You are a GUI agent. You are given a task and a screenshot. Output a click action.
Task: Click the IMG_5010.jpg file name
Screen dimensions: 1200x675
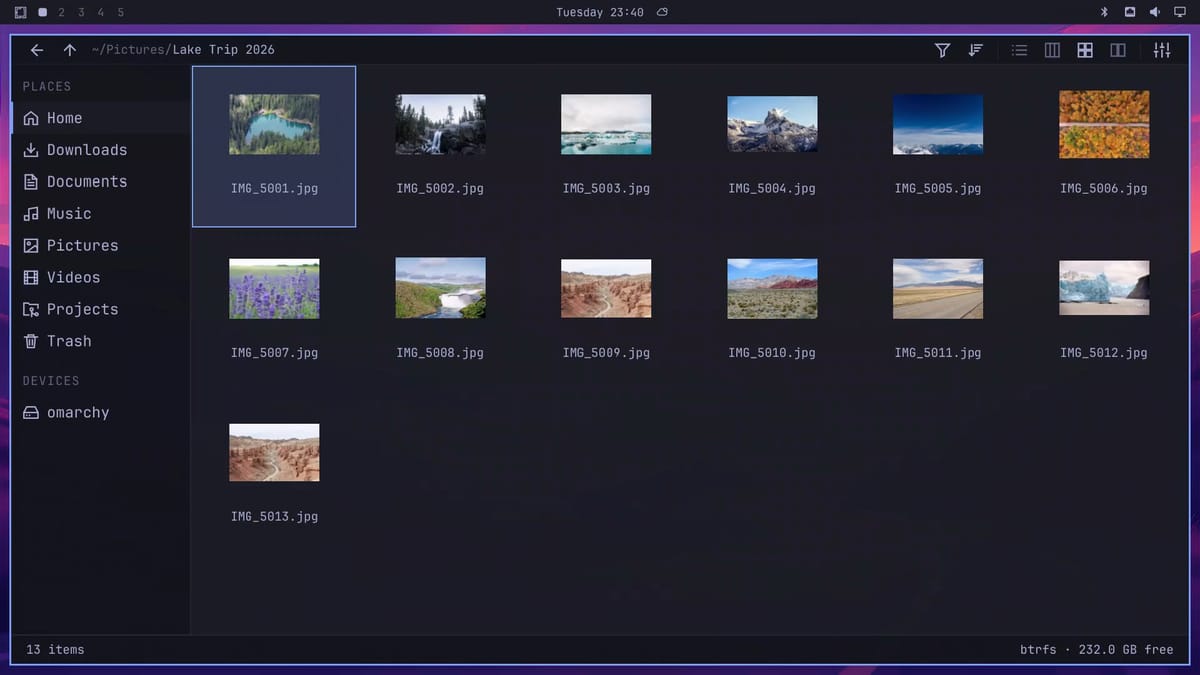(x=772, y=353)
